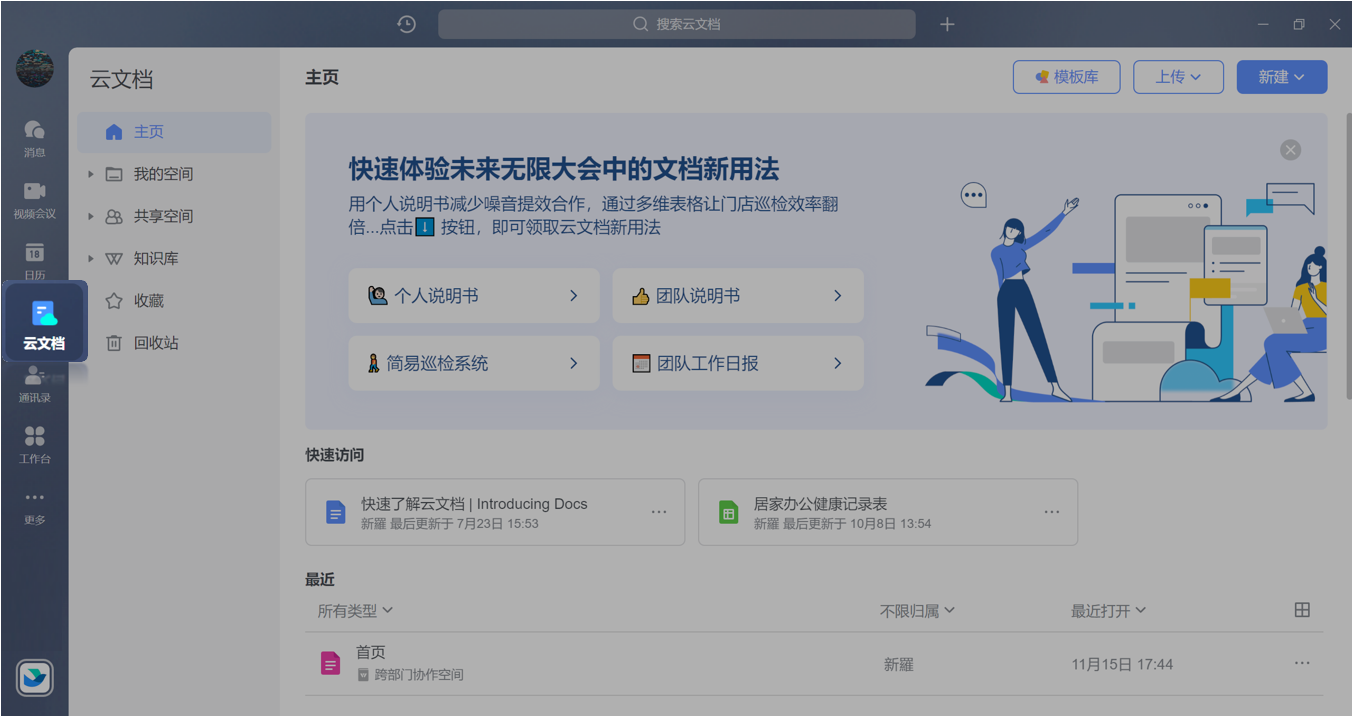Click the banner illustration image
This screenshot has width=1352, height=716.
(1126, 293)
